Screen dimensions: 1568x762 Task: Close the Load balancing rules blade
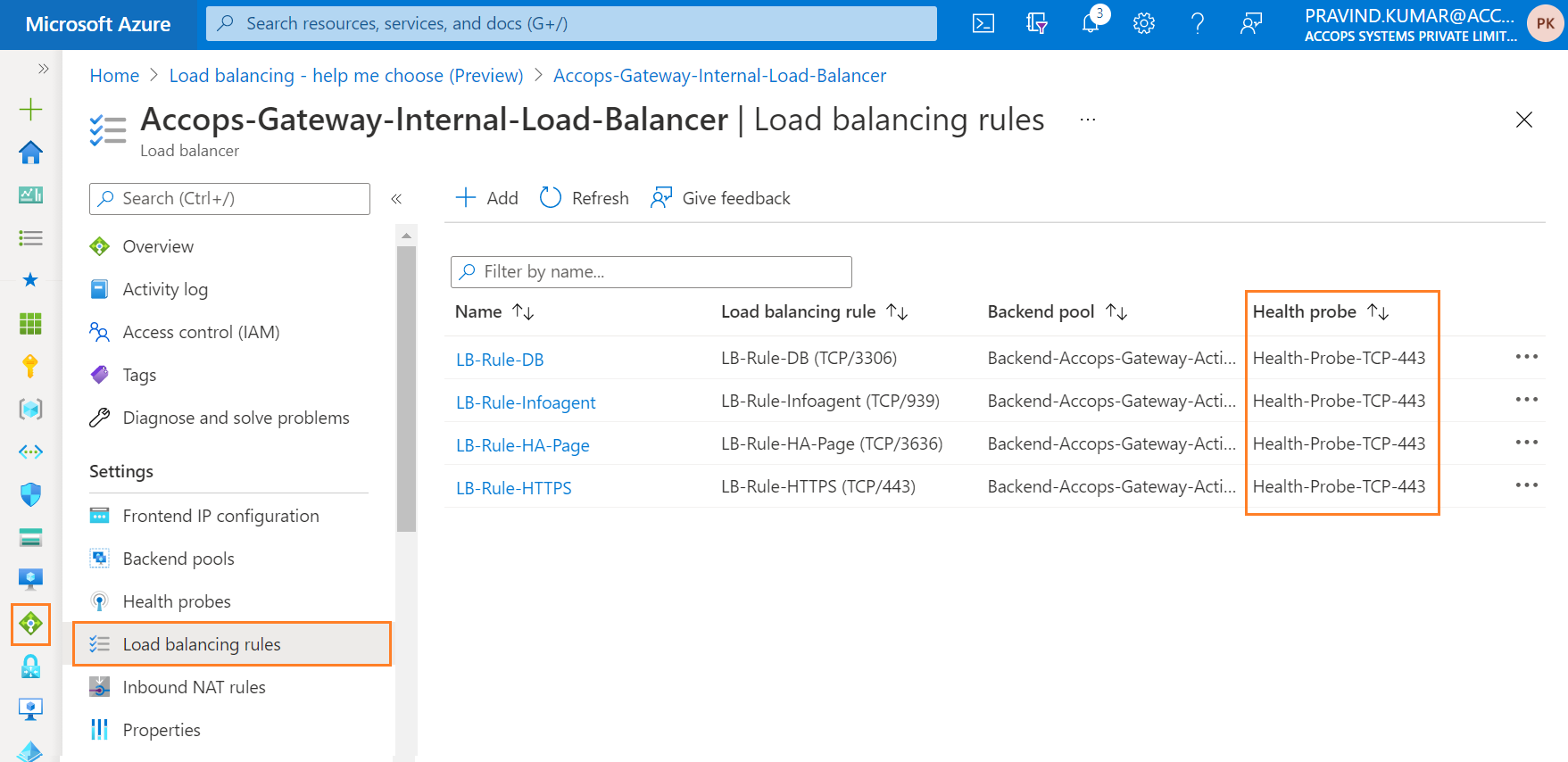pyautogui.click(x=1524, y=120)
